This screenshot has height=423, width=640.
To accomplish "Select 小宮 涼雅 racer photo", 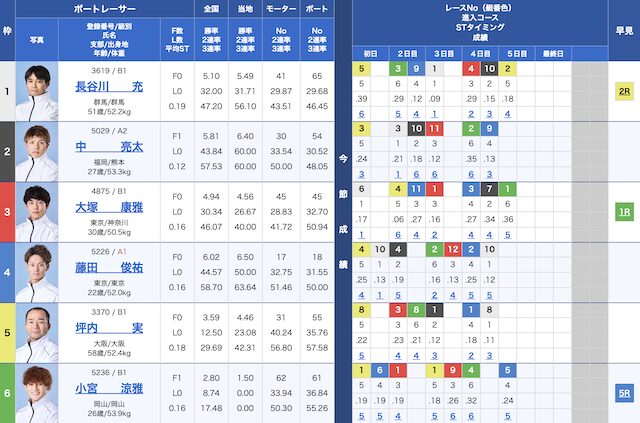I will pos(37,391).
